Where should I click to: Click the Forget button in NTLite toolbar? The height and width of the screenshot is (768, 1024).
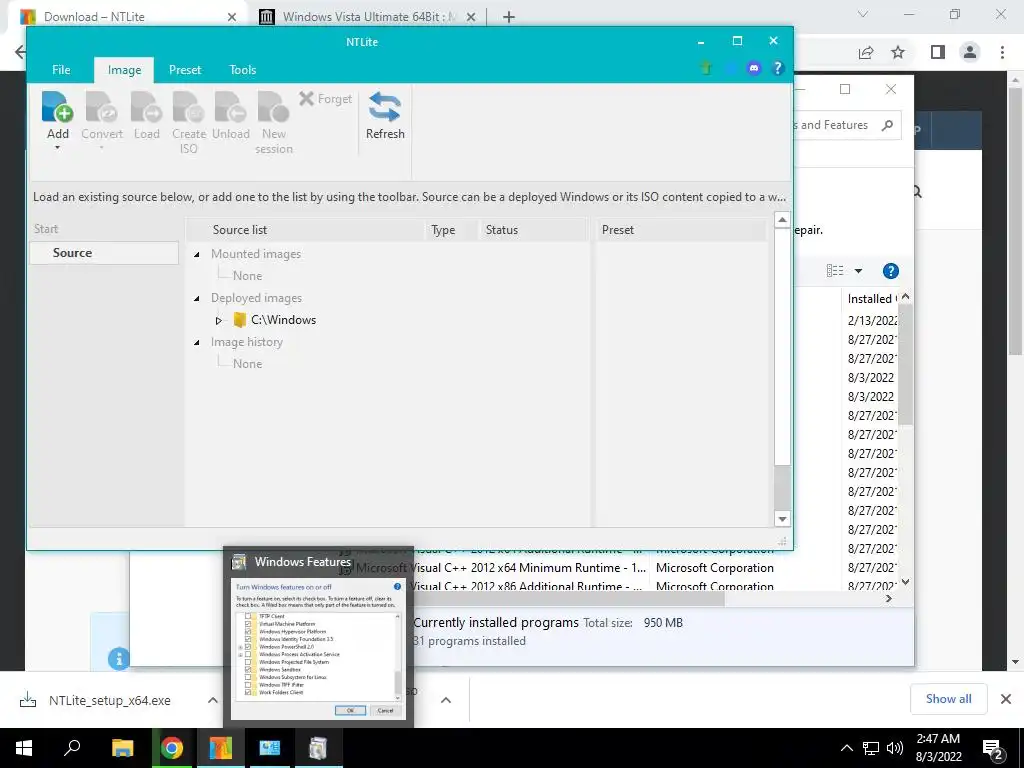pos(325,99)
